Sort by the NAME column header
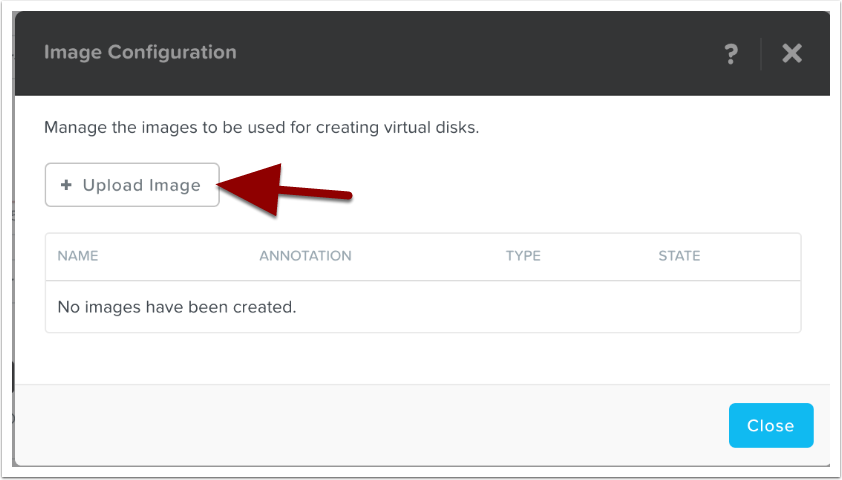This screenshot has width=842, height=480. [78, 256]
